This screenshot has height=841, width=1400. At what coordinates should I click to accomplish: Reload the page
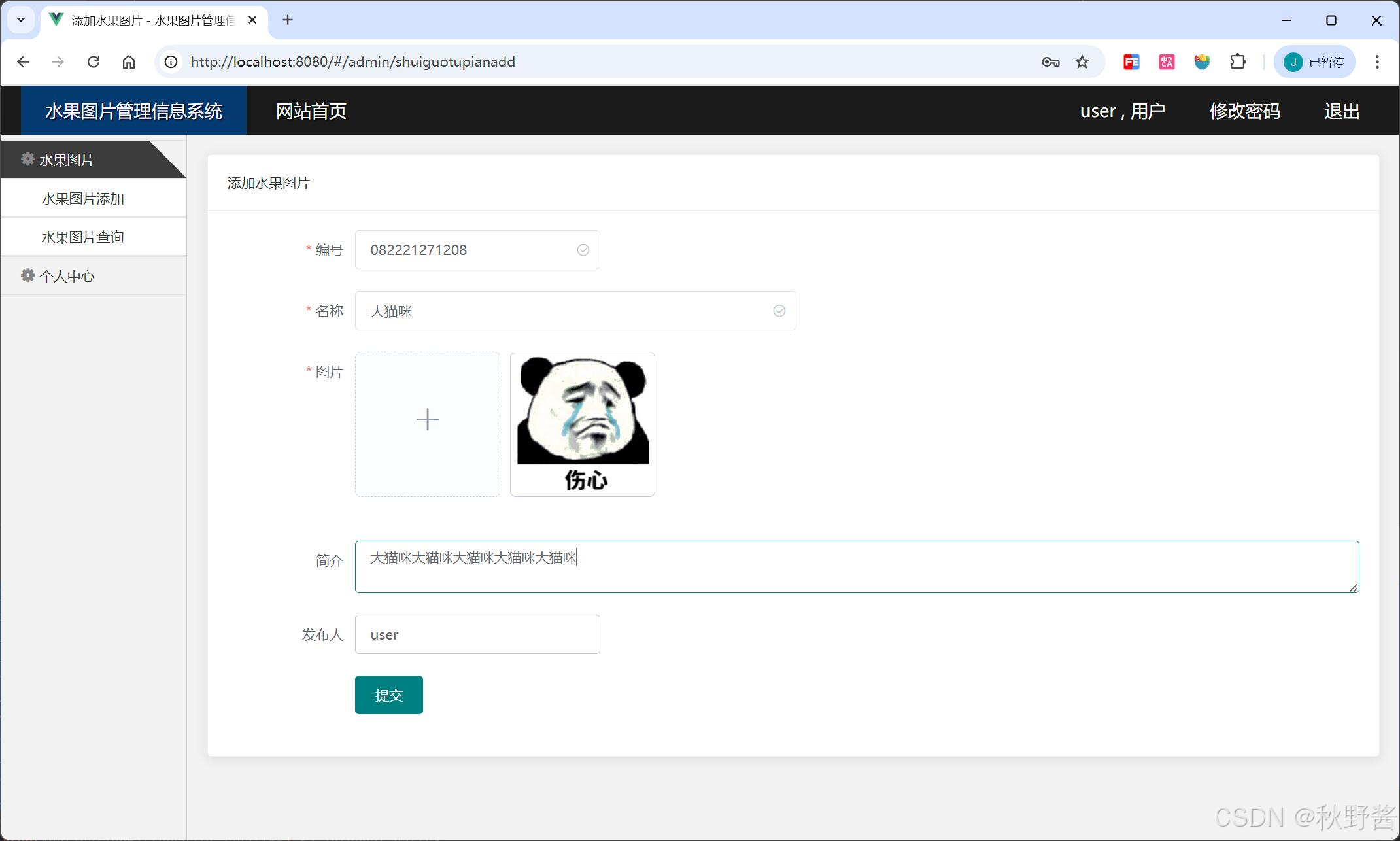pyautogui.click(x=94, y=62)
